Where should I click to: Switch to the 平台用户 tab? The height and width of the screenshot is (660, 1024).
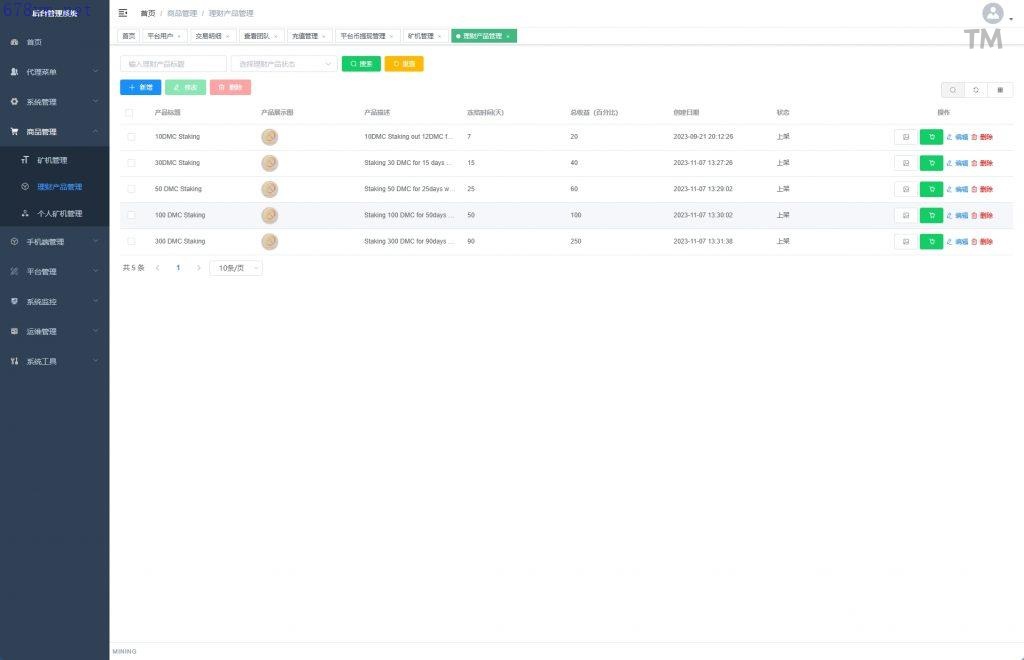pos(163,36)
